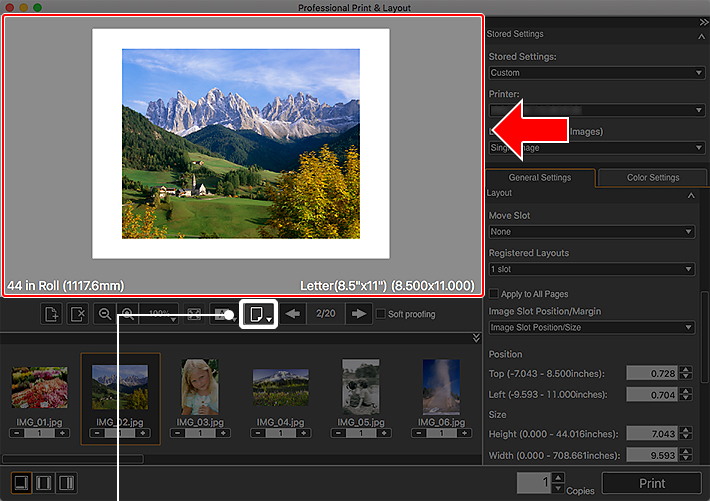Open the Move Slot dropdown
The width and height of the screenshot is (710, 501).
pyautogui.click(x=591, y=232)
